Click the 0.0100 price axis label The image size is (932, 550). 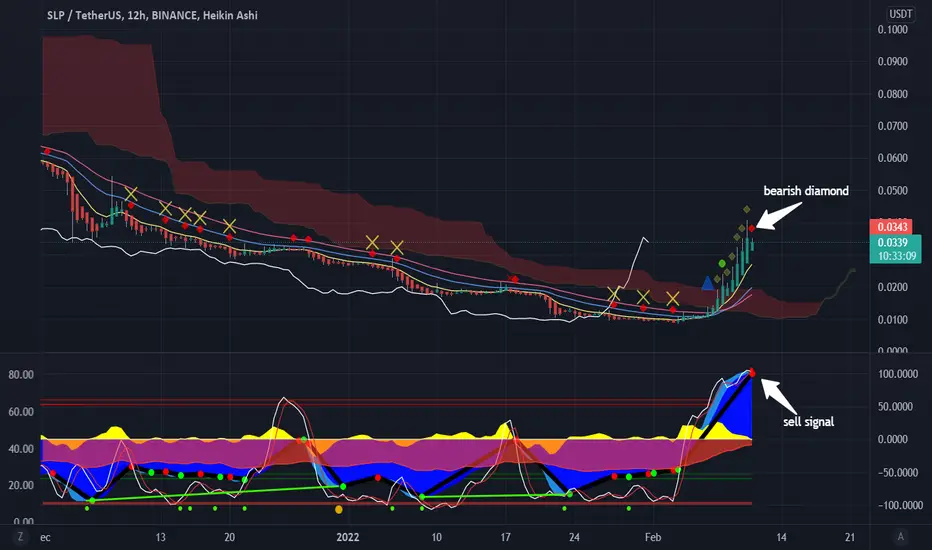pos(892,320)
